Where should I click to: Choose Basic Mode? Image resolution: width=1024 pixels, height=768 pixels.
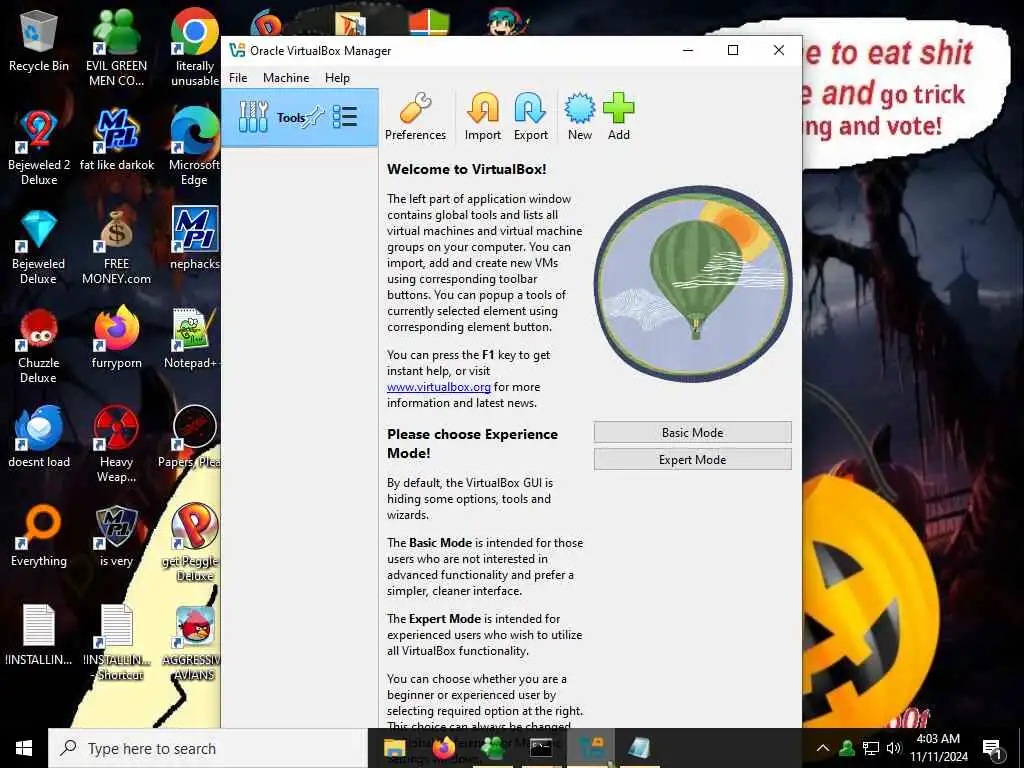point(692,432)
